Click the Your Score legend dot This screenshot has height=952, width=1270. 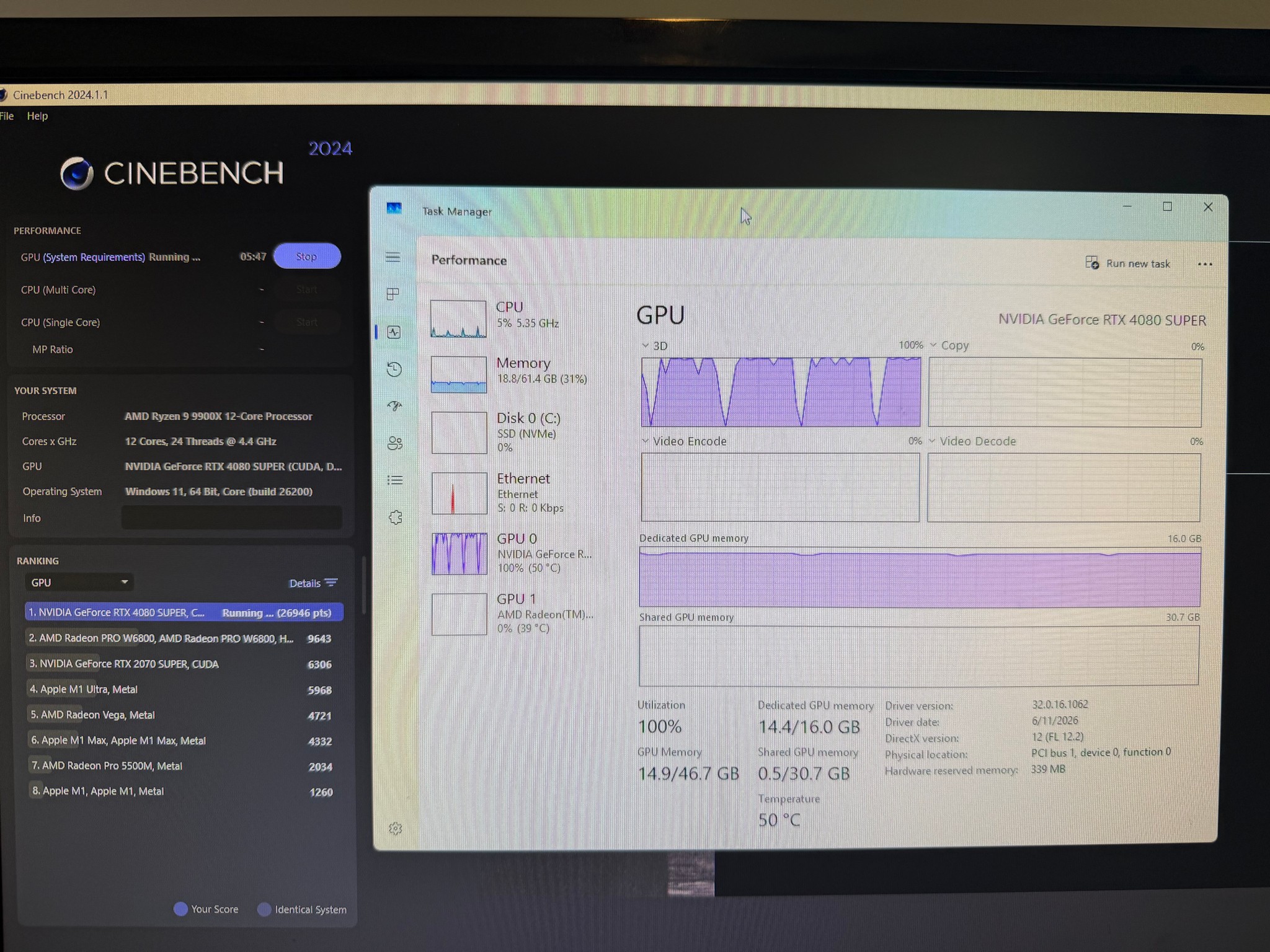180,909
